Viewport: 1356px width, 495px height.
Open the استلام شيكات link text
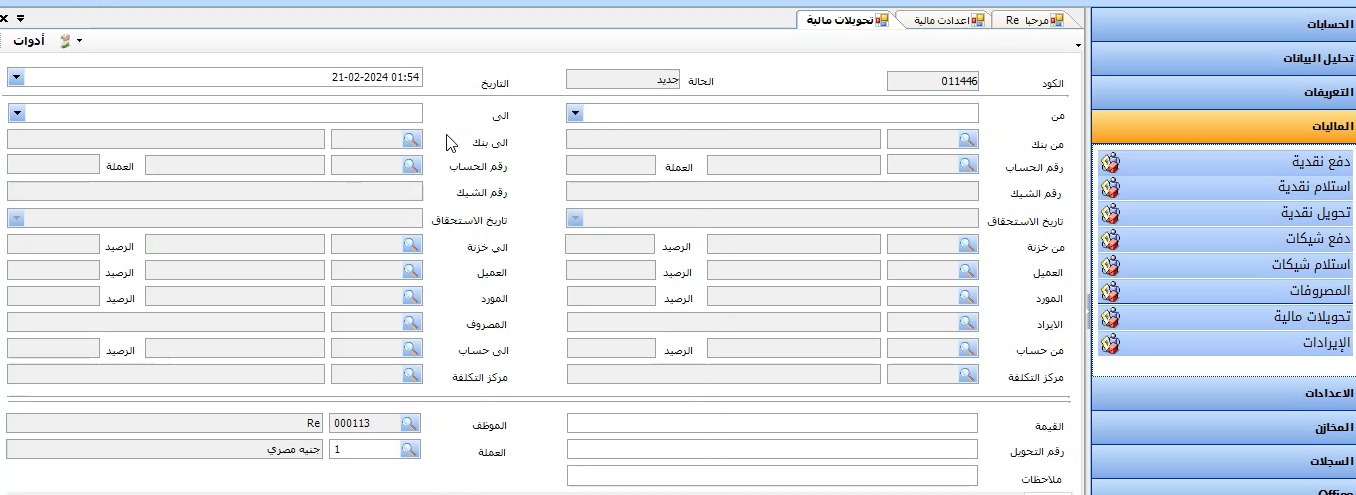point(1311,266)
